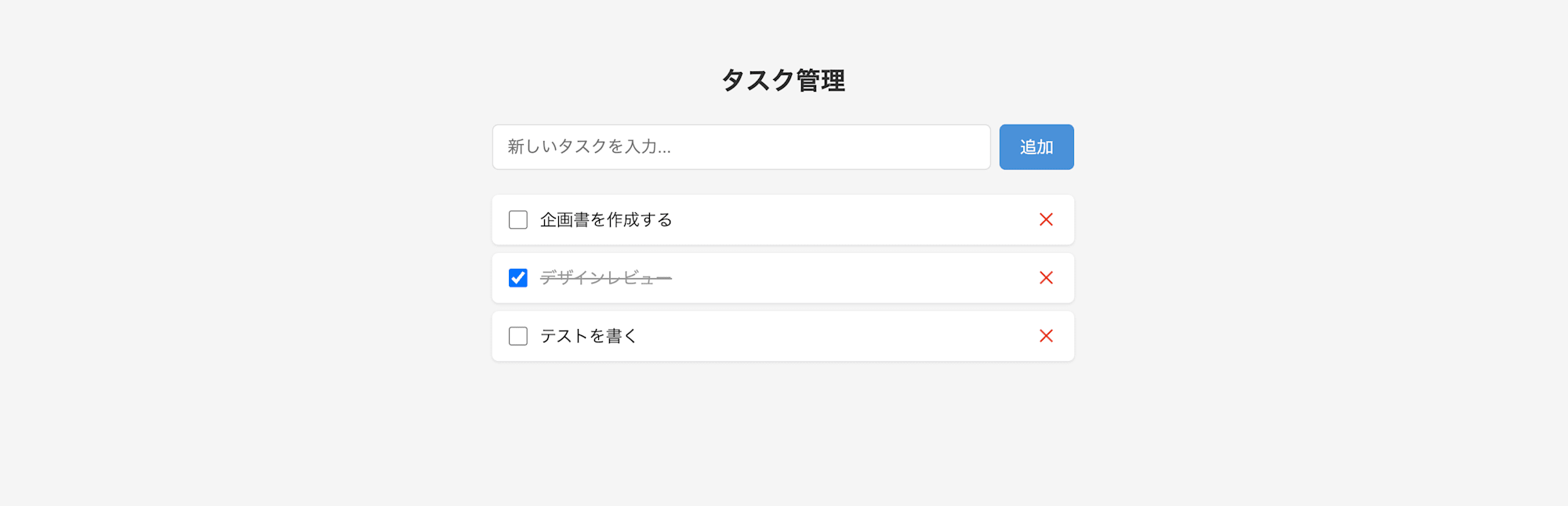
Task: Click 追加 to add a task
Action: (1036, 146)
